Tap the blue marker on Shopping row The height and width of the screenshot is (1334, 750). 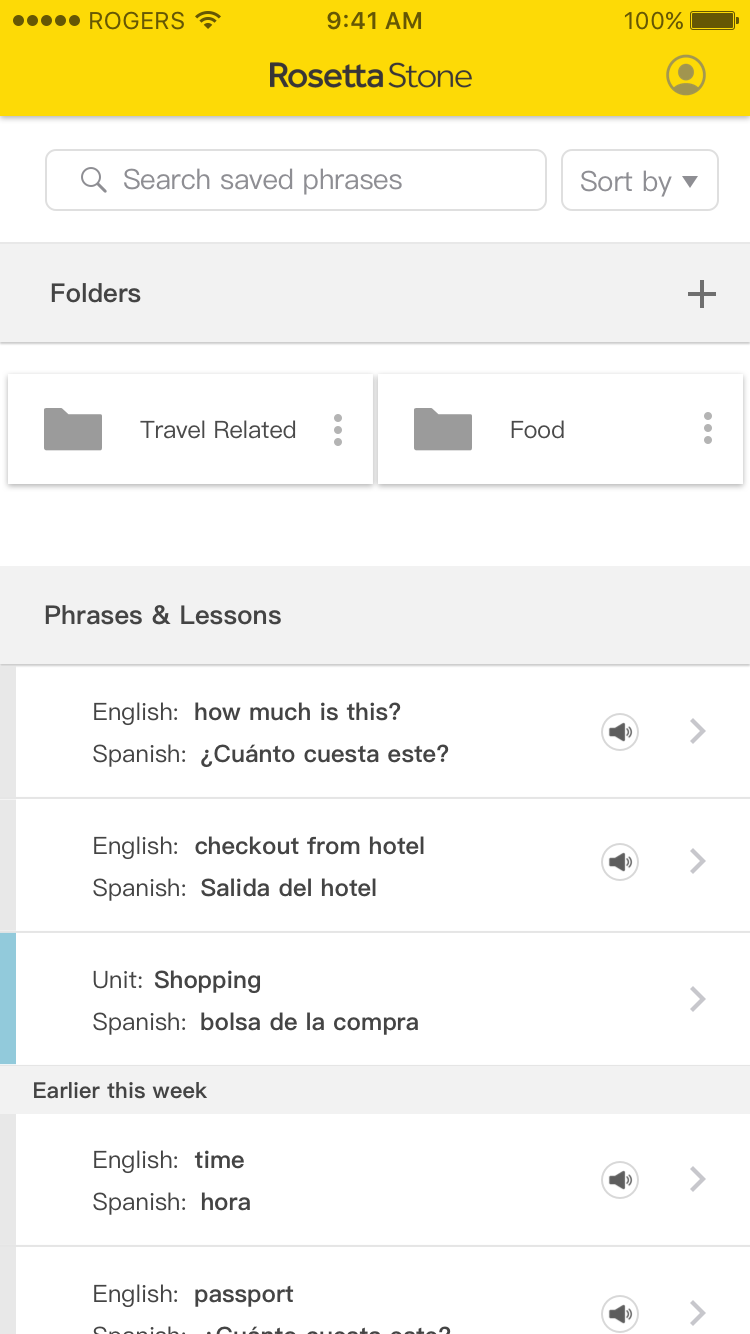(x=8, y=999)
